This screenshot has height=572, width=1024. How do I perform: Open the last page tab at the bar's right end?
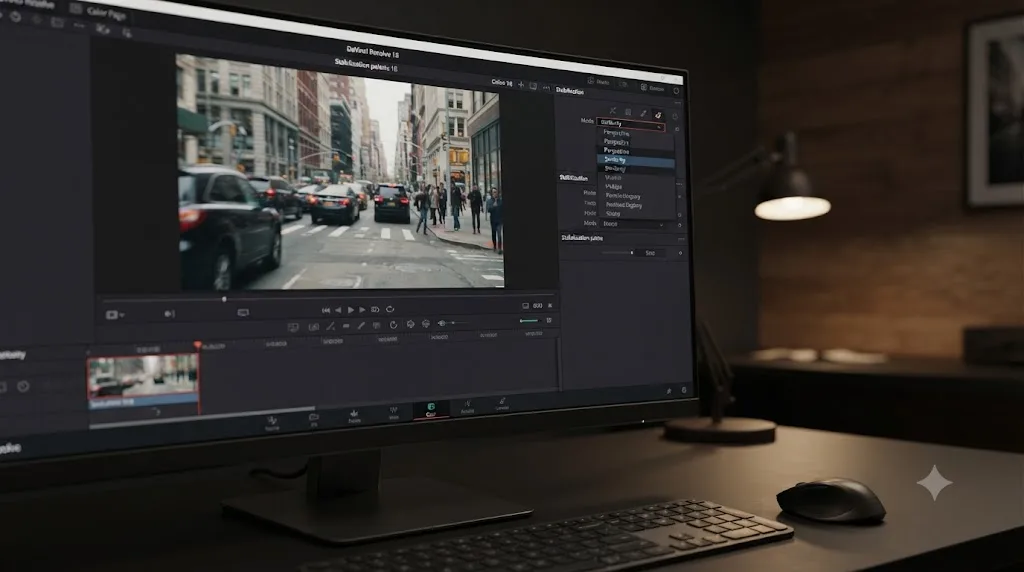(x=502, y=403)
